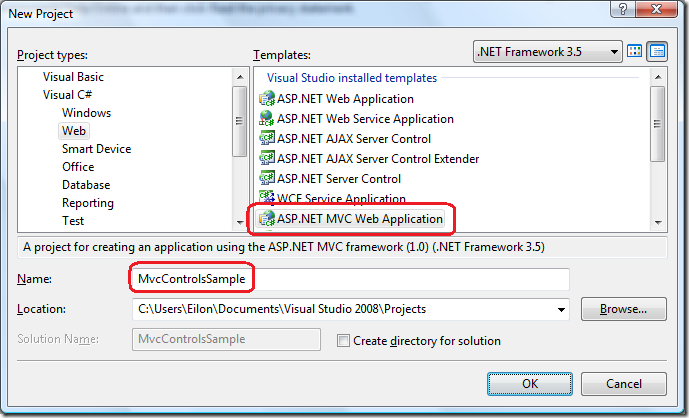This screenshot has width=689, height=418.
Task: Cancel the New Project dialog
Action: 624,384
